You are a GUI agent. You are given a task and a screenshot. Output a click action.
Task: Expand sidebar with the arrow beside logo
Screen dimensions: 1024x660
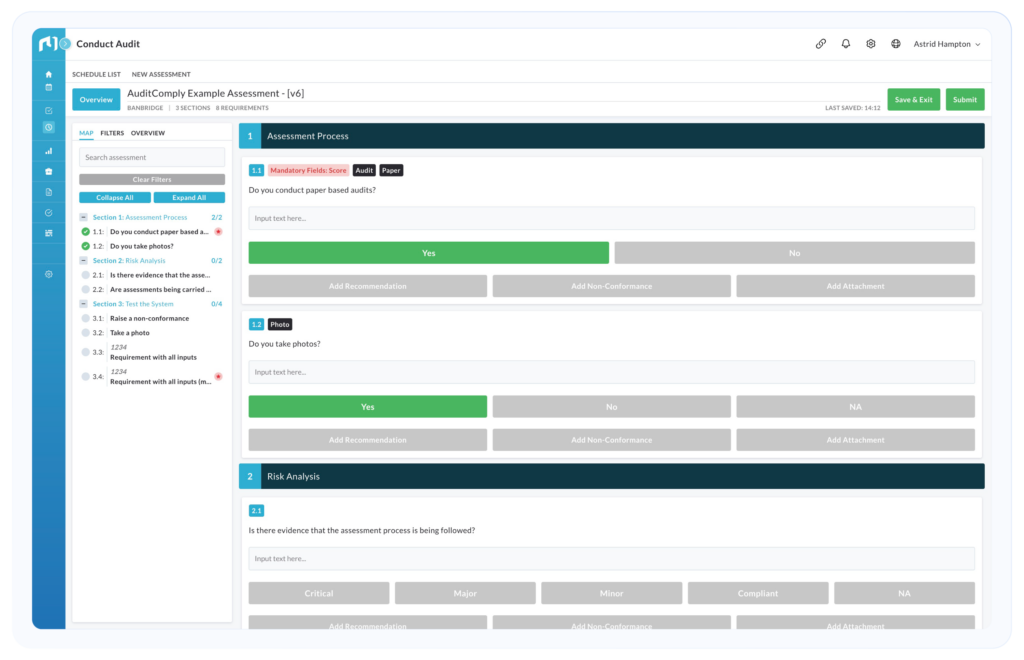tap(65, 44)
